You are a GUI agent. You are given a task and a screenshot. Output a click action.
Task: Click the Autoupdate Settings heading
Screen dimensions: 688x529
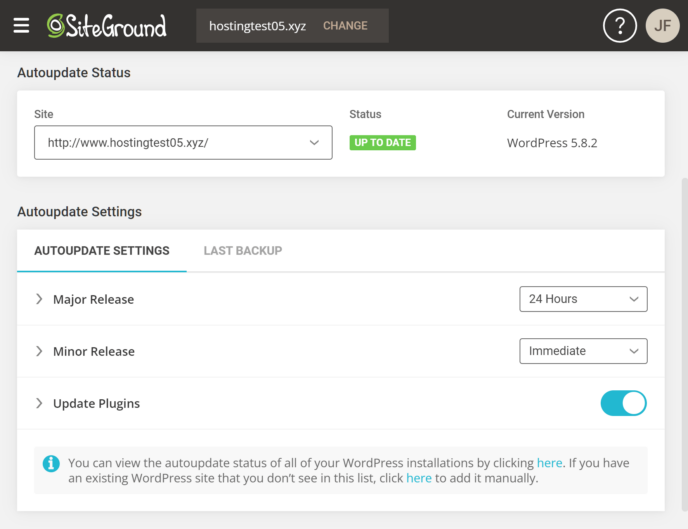coord(79,211)
